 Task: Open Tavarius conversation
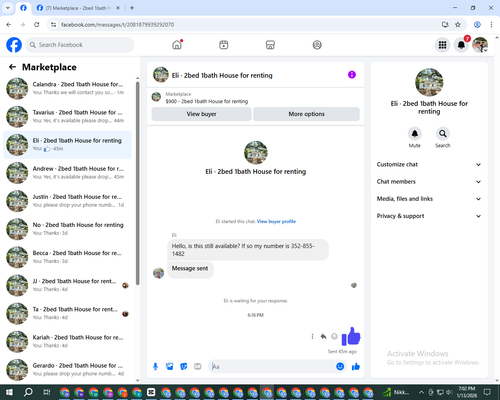coord(67,117)
